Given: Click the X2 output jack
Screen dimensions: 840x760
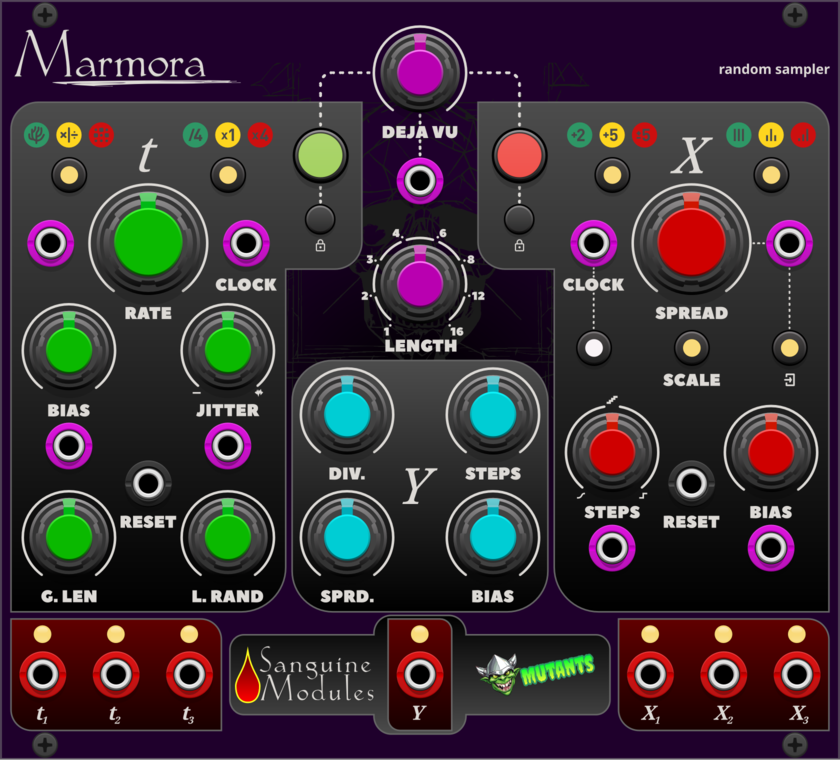Looking at the screenshot, I should pos(723,674).
